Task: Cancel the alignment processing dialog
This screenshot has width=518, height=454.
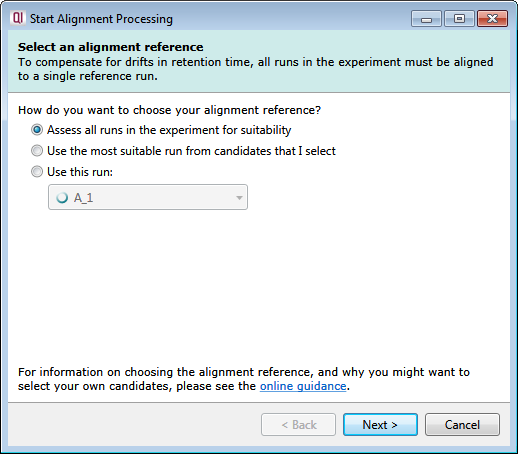Action: click(x=462, y=425)
